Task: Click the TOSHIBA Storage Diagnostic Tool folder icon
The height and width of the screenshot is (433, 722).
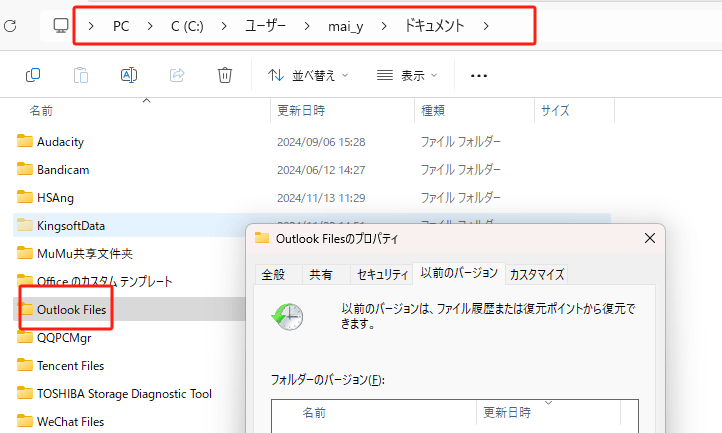Action: 25,393
